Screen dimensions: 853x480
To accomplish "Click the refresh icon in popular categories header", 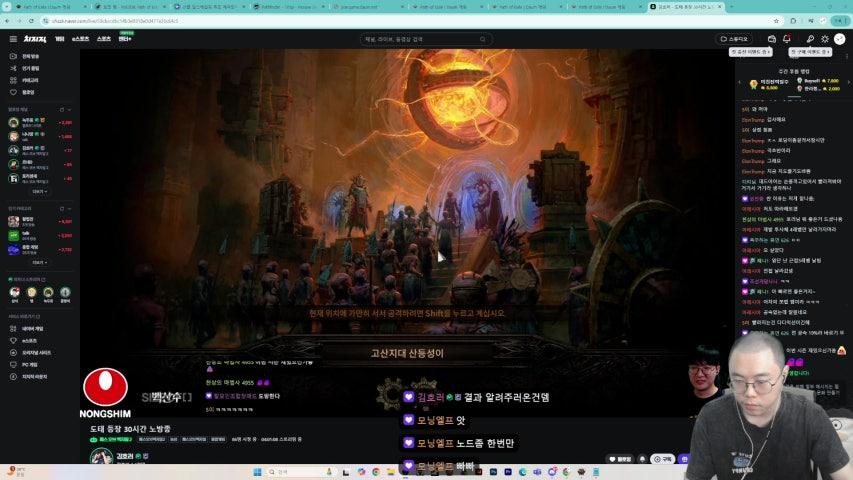I will tap(61, 208).
